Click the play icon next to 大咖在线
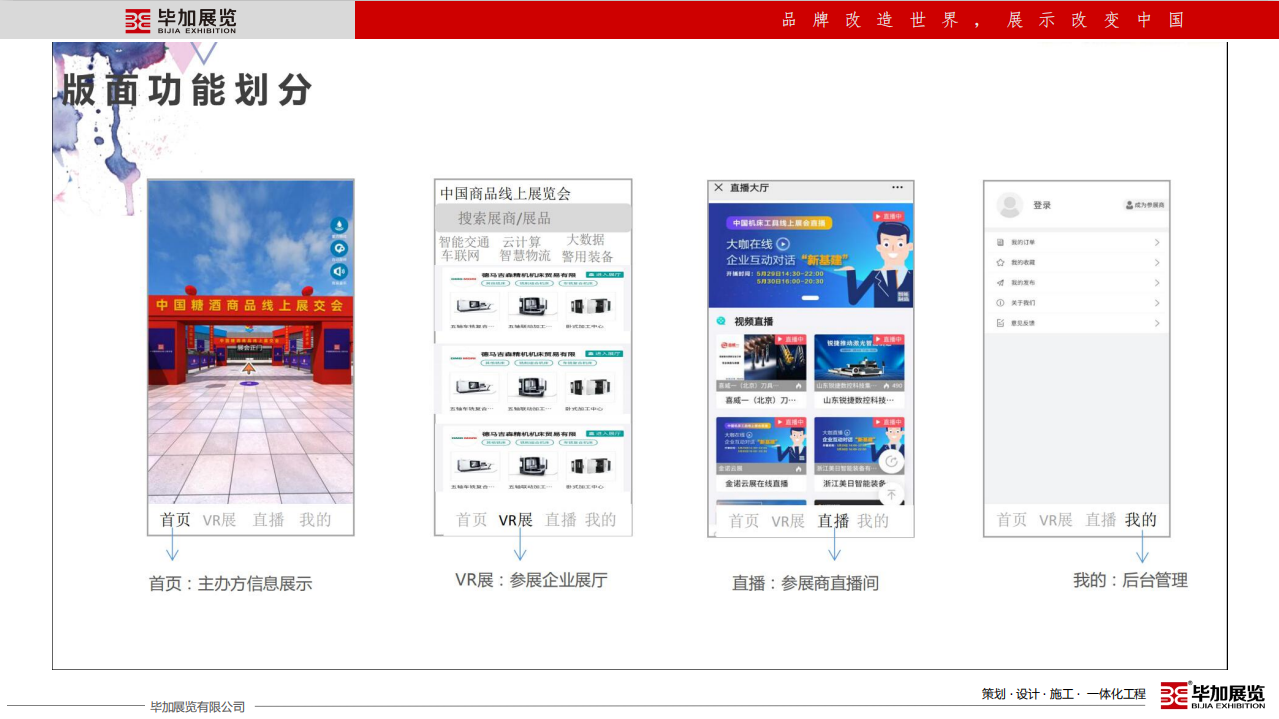Viewport: 1279px width, 719px height. point(784,243)
